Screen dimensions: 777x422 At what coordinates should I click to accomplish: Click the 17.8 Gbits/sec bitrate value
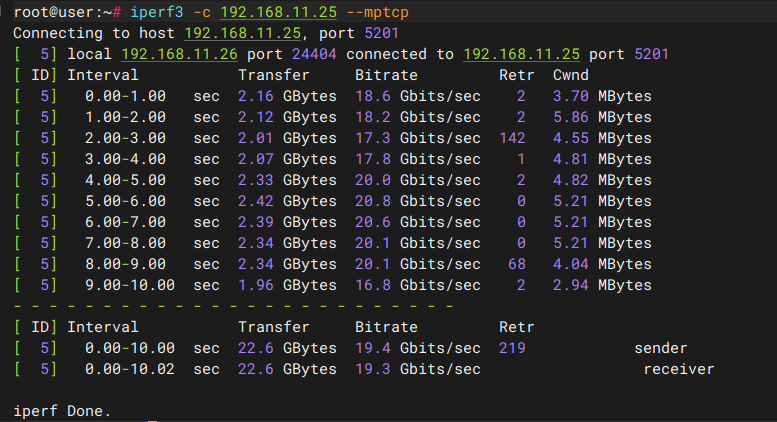[x=418, y=159]
